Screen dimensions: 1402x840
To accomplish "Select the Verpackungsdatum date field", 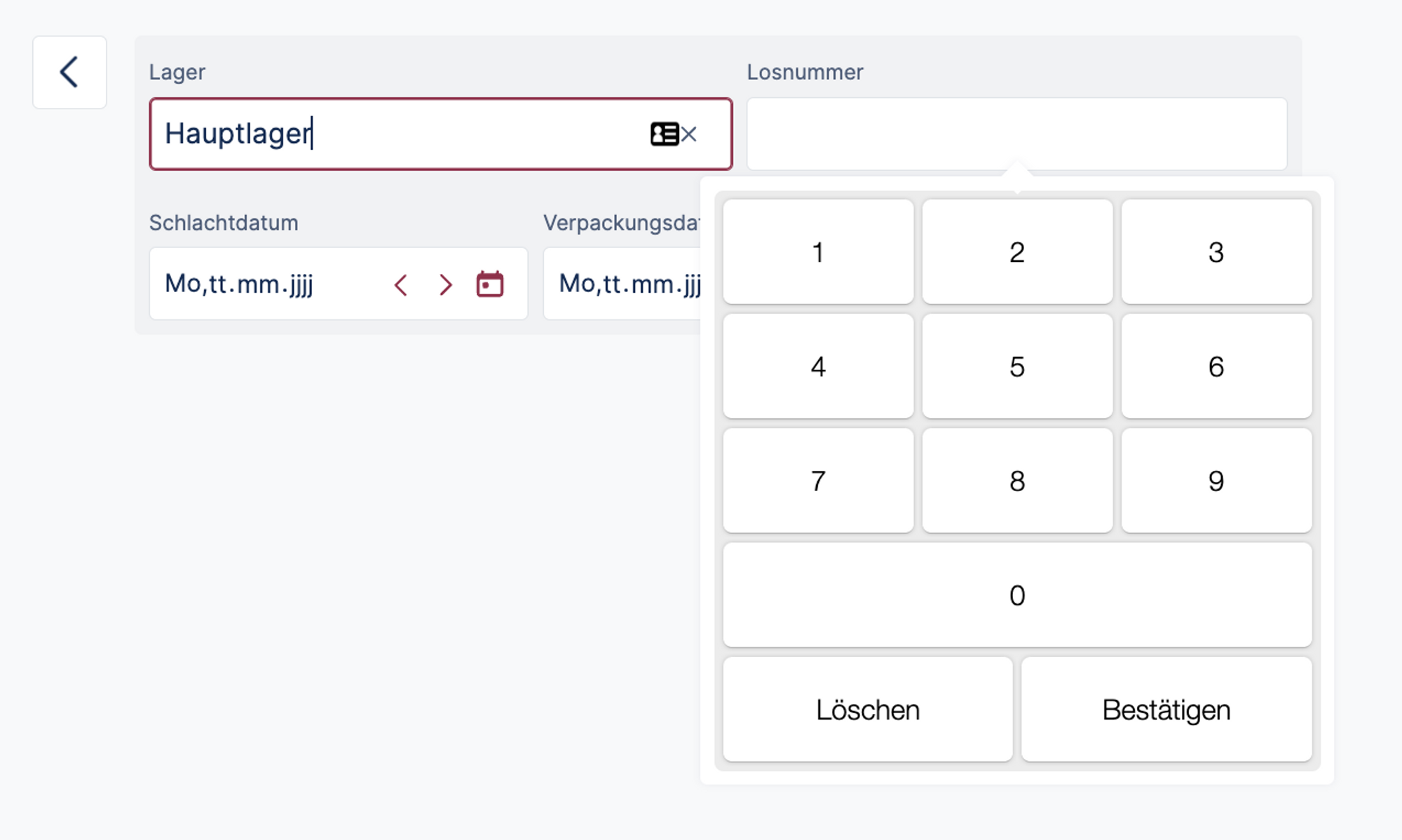I will 624,284.
